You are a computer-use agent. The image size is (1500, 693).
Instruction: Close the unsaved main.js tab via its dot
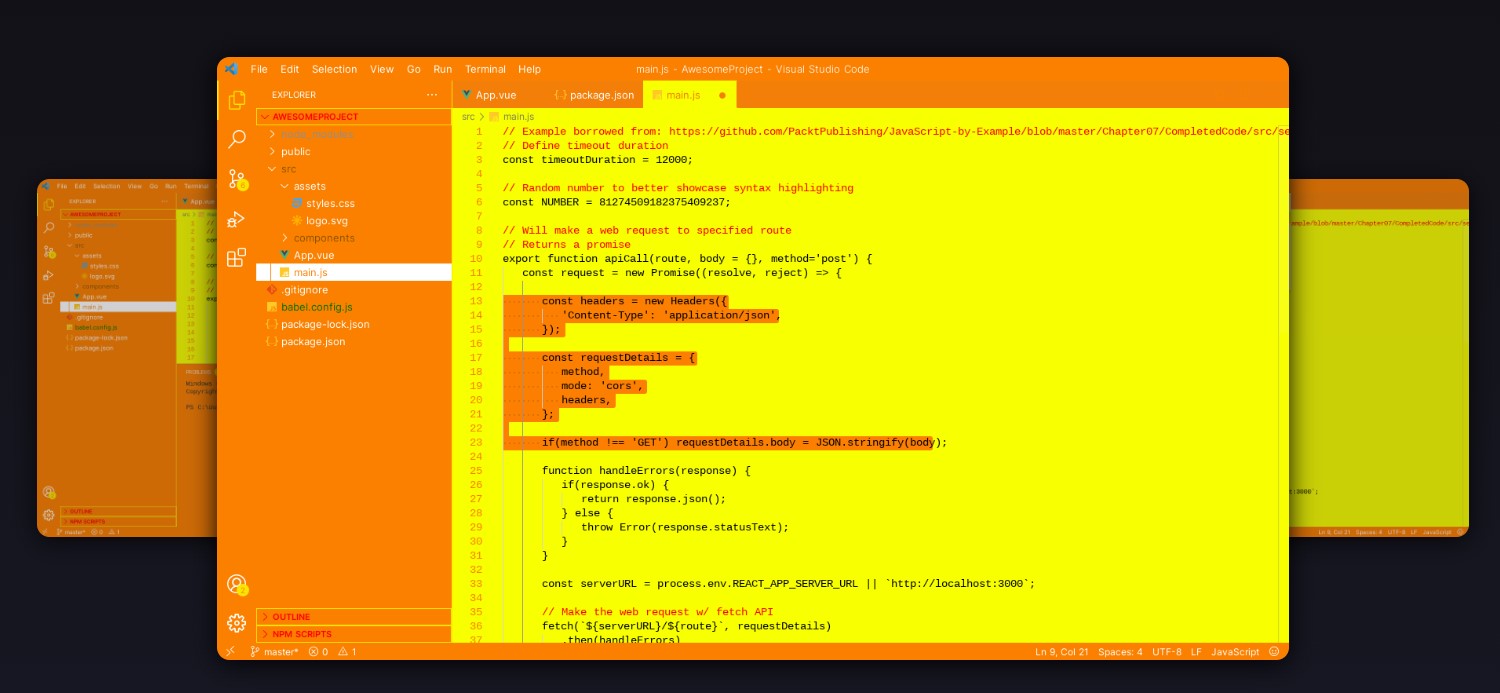(x=722, y=95)
